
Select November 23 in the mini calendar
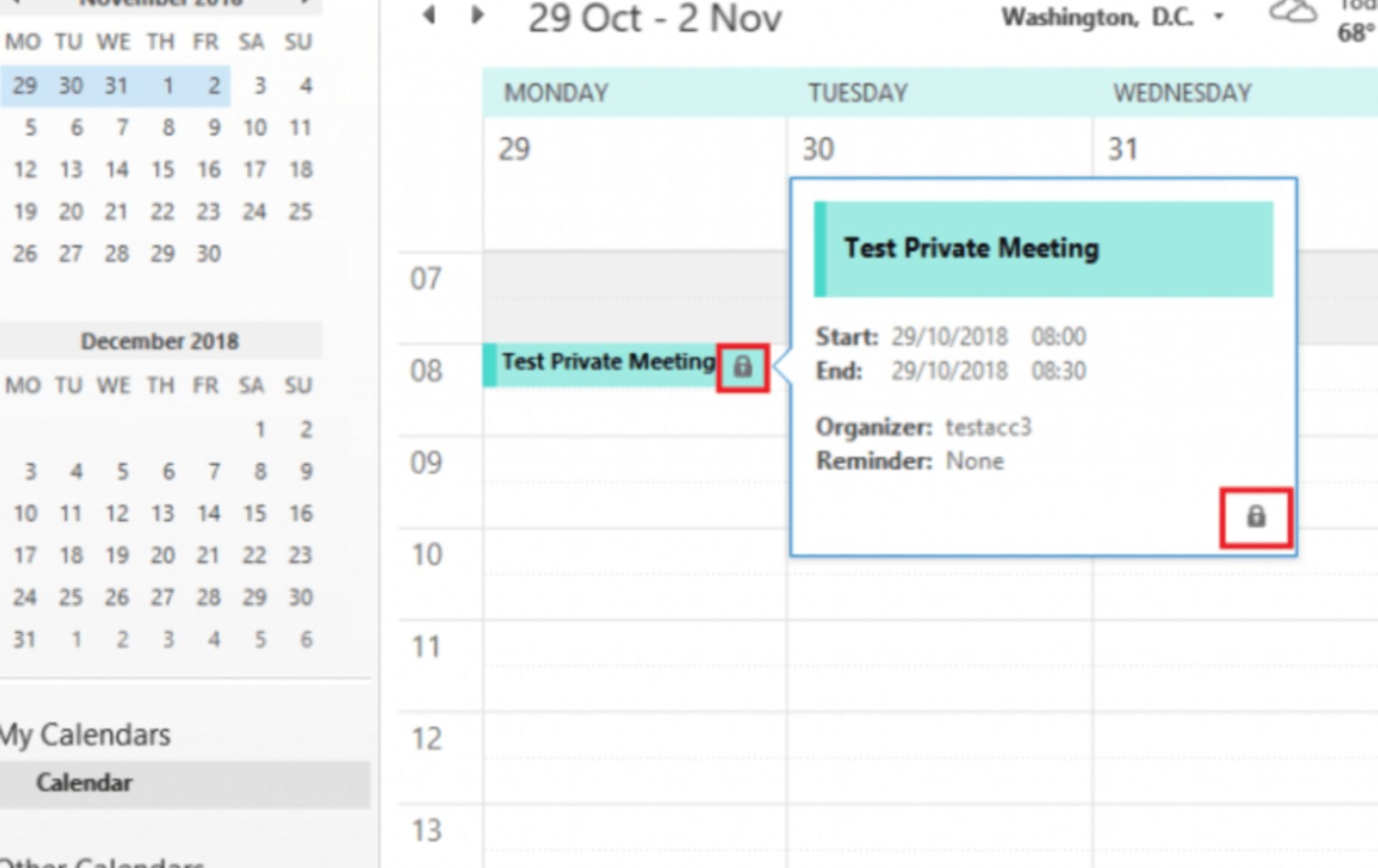(208, 212)
